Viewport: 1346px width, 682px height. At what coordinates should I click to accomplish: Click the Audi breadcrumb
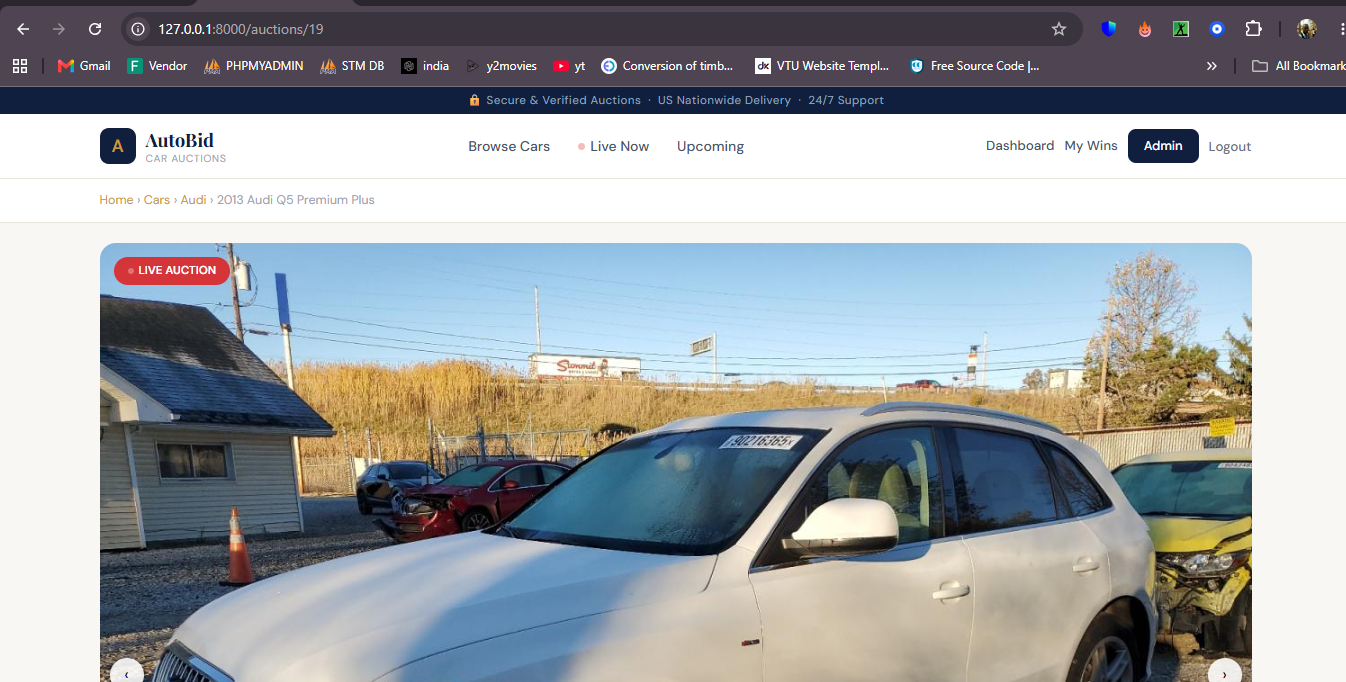pyautogui.click(x=193, y=200)
